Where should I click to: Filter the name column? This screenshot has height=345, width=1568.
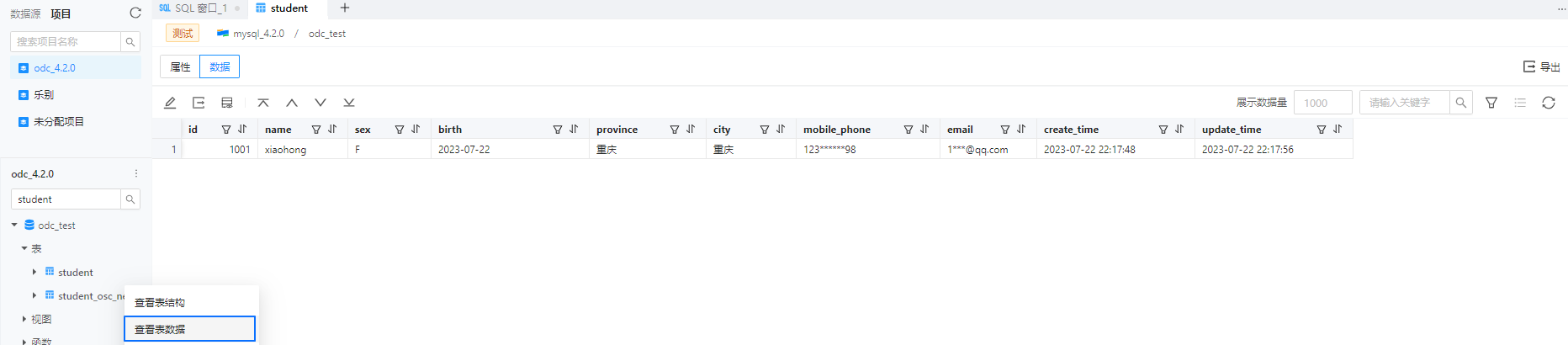tap(316, 130)
